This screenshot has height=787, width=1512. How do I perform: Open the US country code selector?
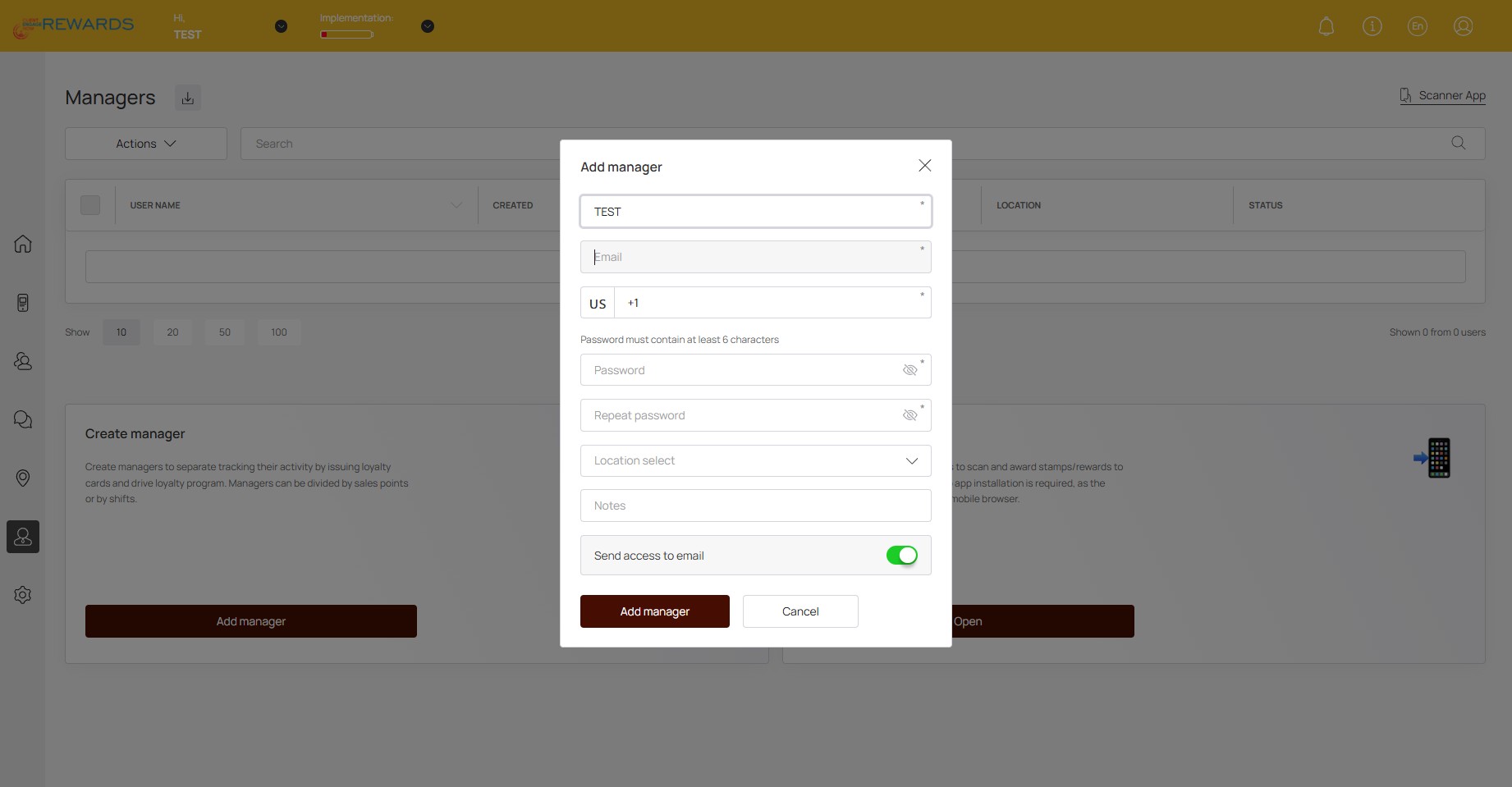click(x=598, y=303)
